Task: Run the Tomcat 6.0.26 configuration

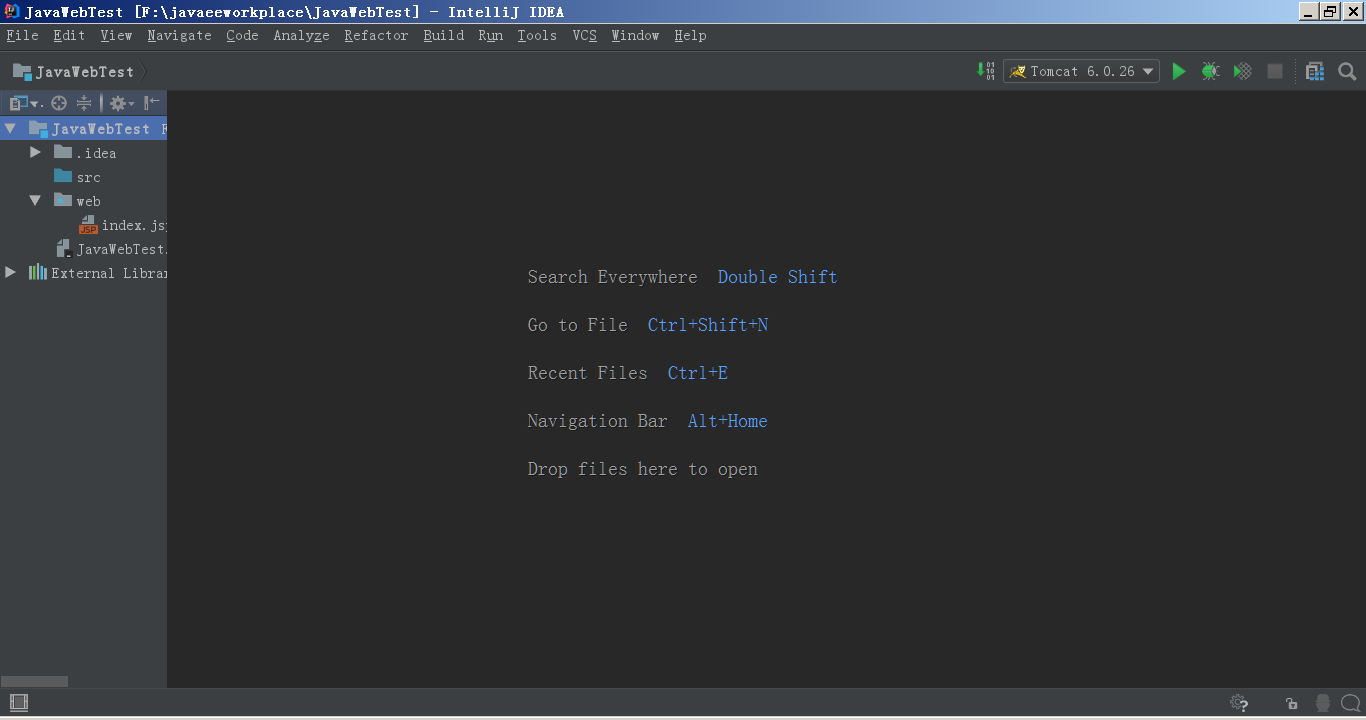Action: [x=1179, y=71]
